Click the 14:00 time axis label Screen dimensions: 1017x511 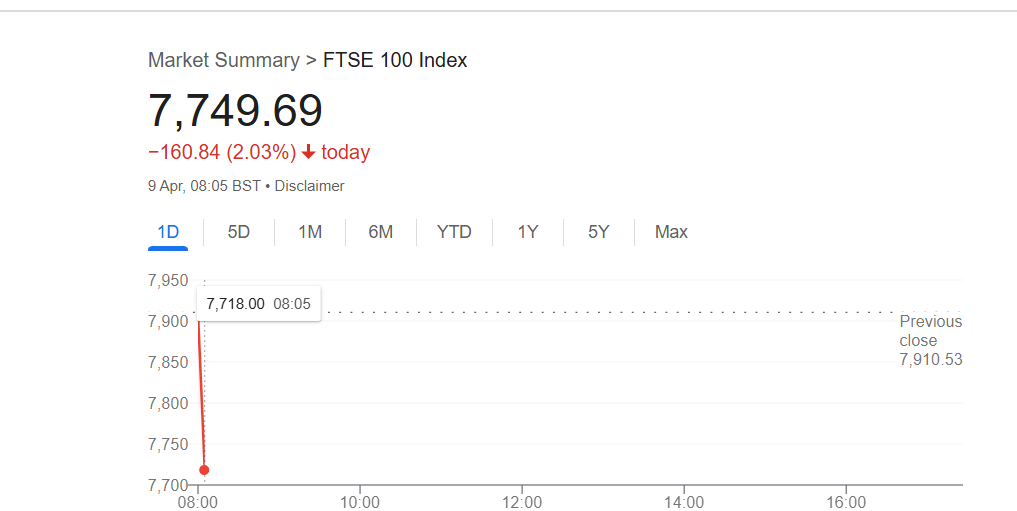point(684,503)
